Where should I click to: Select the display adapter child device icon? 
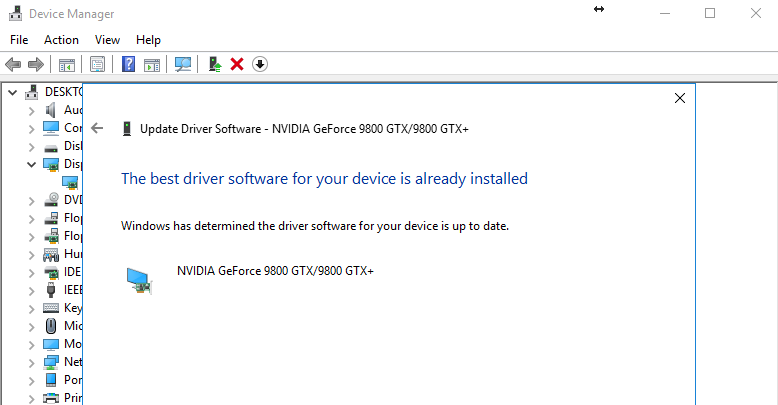point(70,183)
